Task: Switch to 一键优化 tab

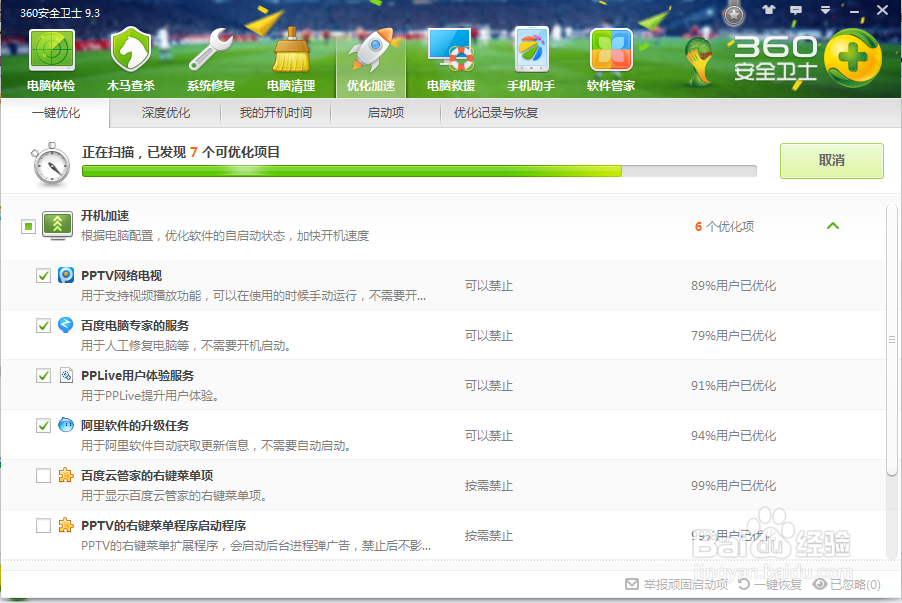Action: point(55,113)
